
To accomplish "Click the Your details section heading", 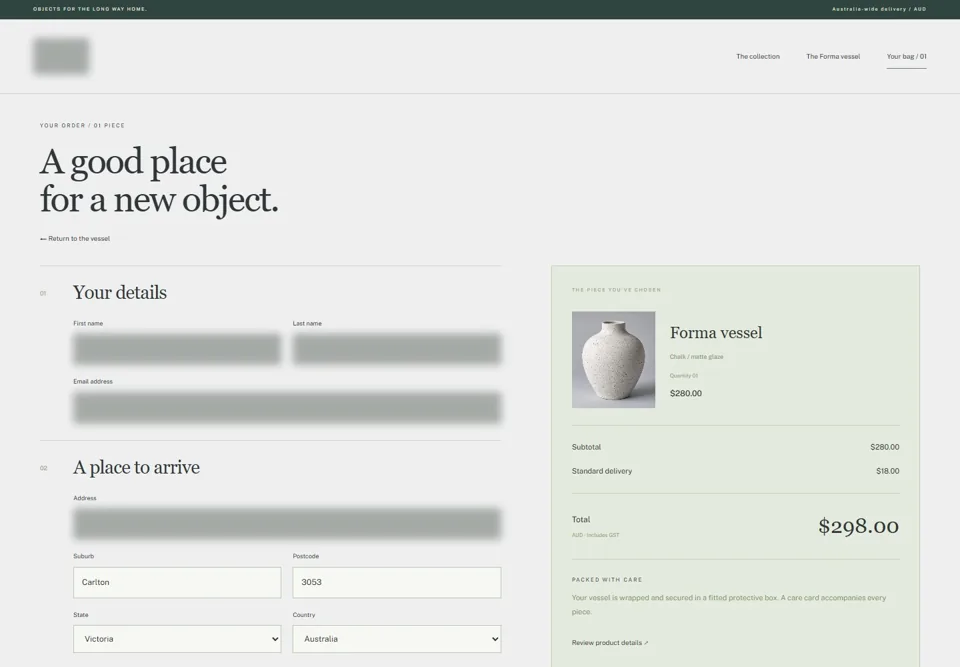I will [120, 293].
